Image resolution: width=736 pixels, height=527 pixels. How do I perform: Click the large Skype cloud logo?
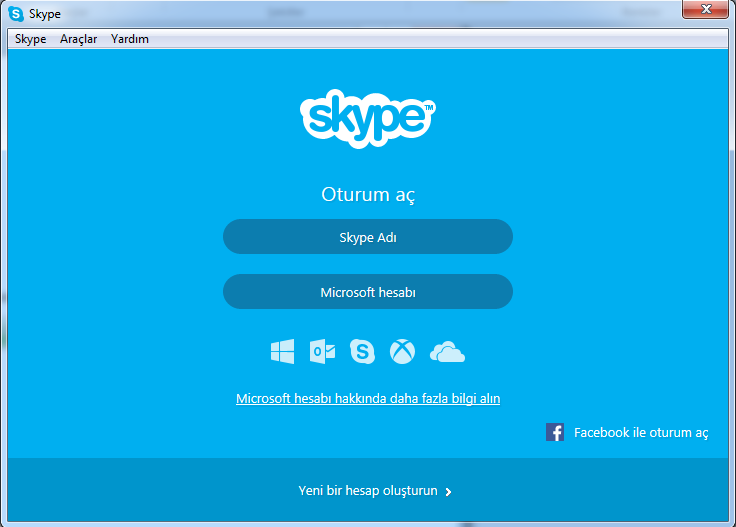368,118
